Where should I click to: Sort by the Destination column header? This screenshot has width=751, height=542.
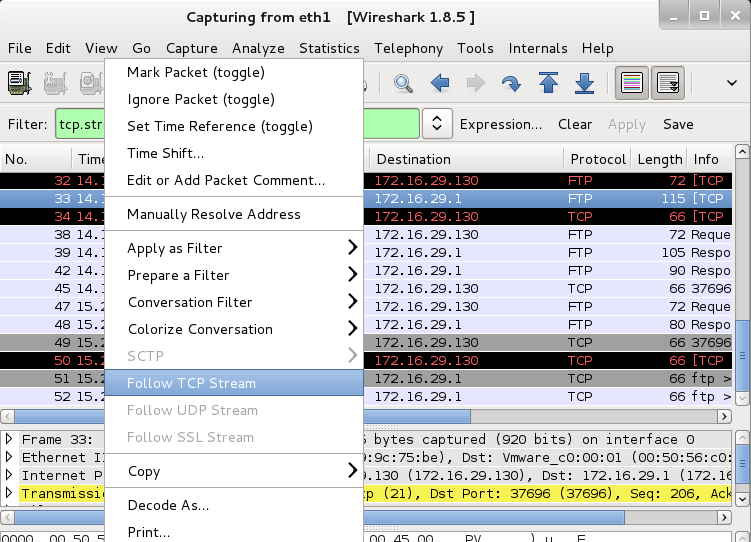point(467,159)
